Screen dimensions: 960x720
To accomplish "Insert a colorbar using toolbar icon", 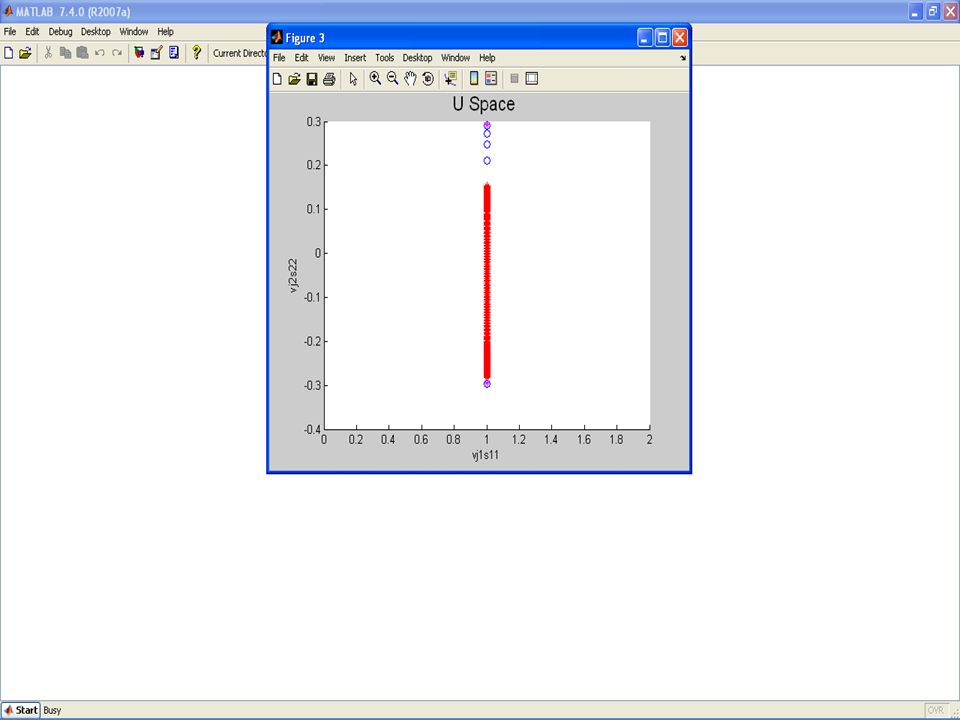I will click(x=474, y=78).
